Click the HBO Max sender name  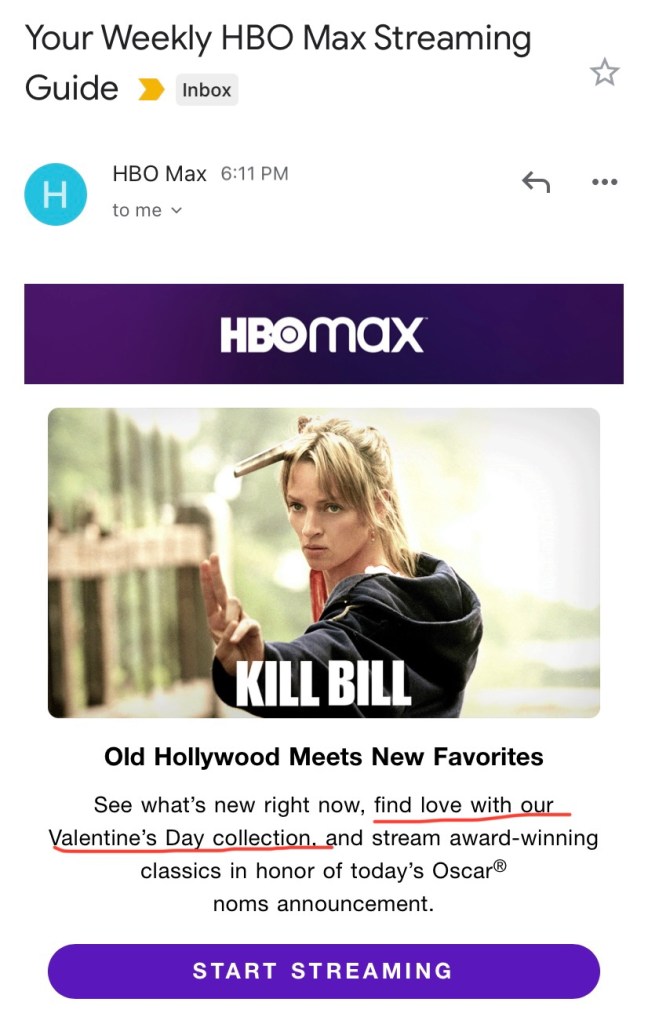[159, 174]
